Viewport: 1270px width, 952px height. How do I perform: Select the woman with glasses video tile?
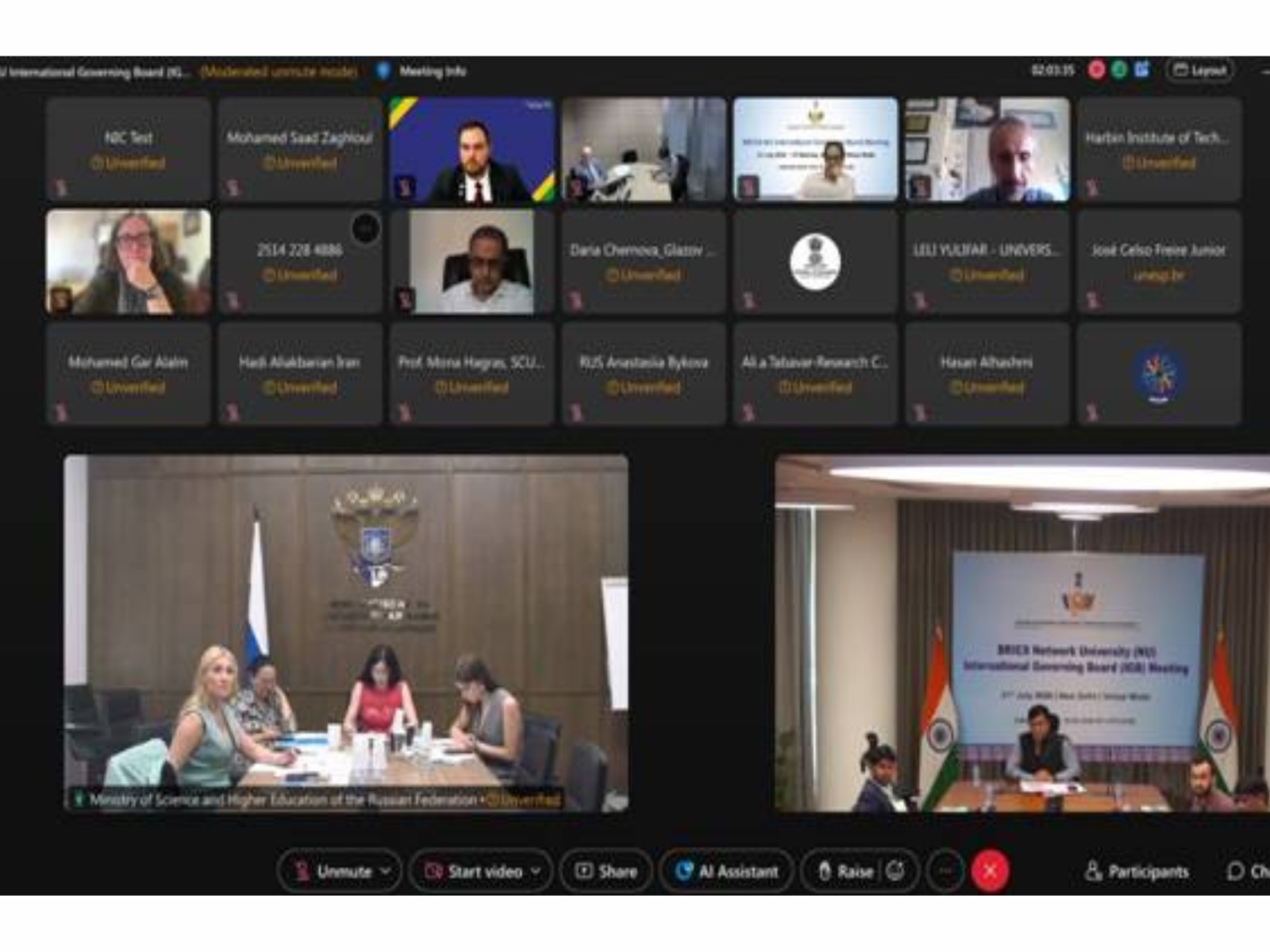[129, 262]
